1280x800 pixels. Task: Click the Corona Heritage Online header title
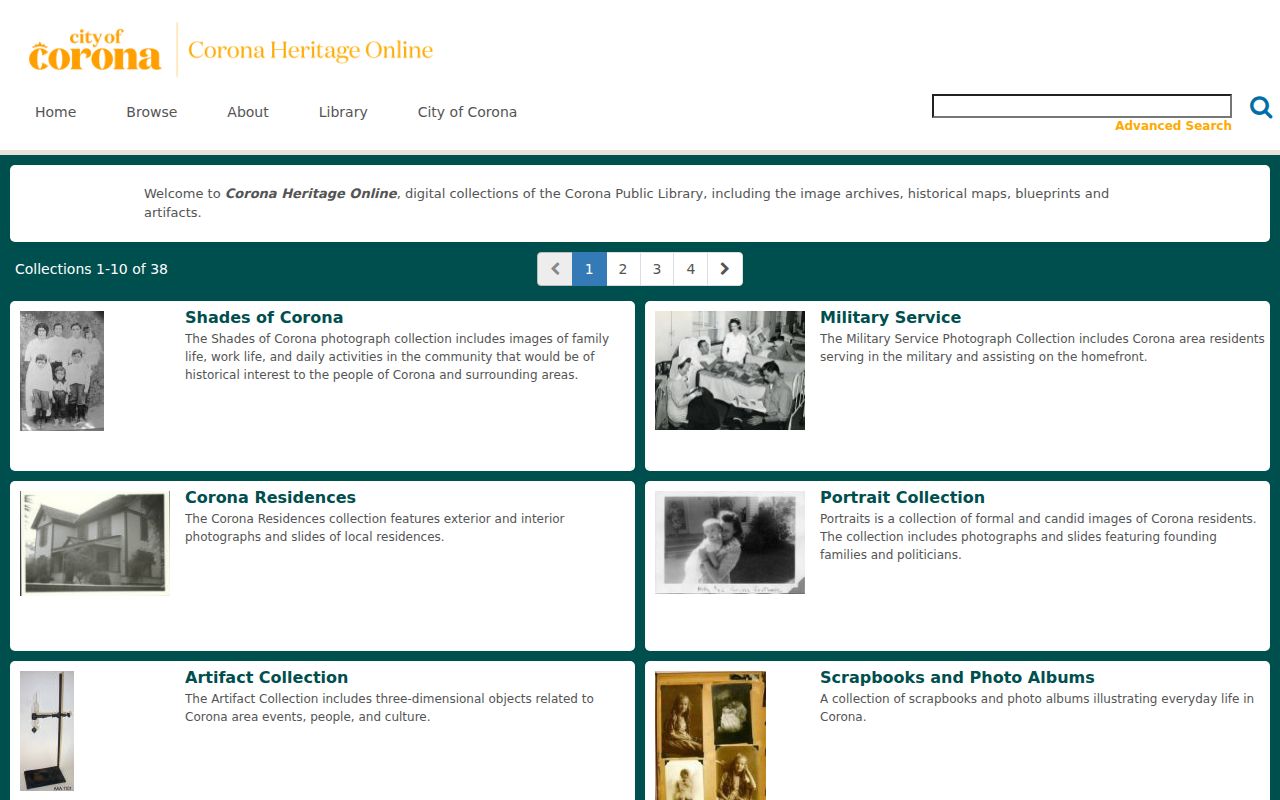310,50
